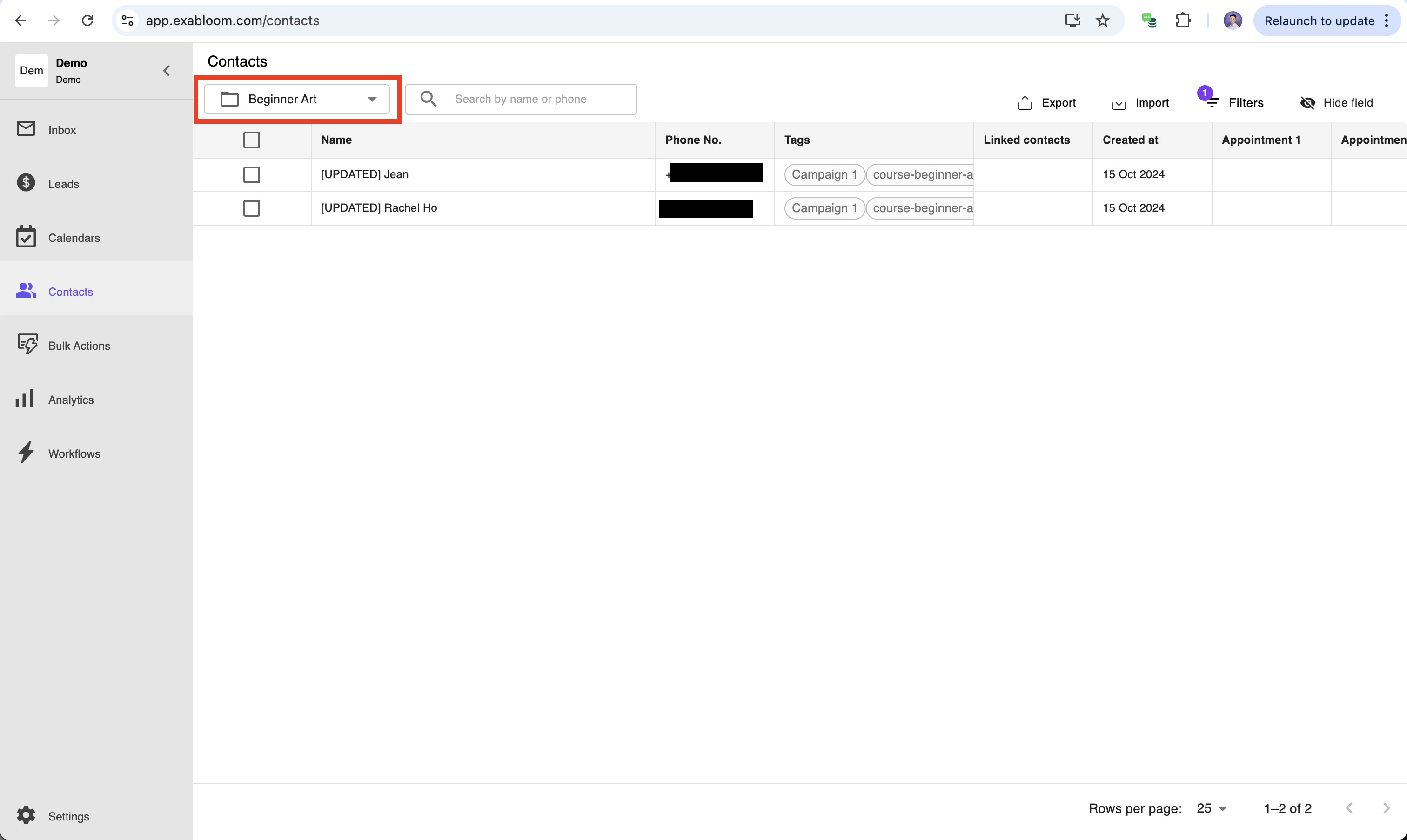Screen dimensions: 1407x840
Task: Click the Bulk Actions icon
Action: 27,345
